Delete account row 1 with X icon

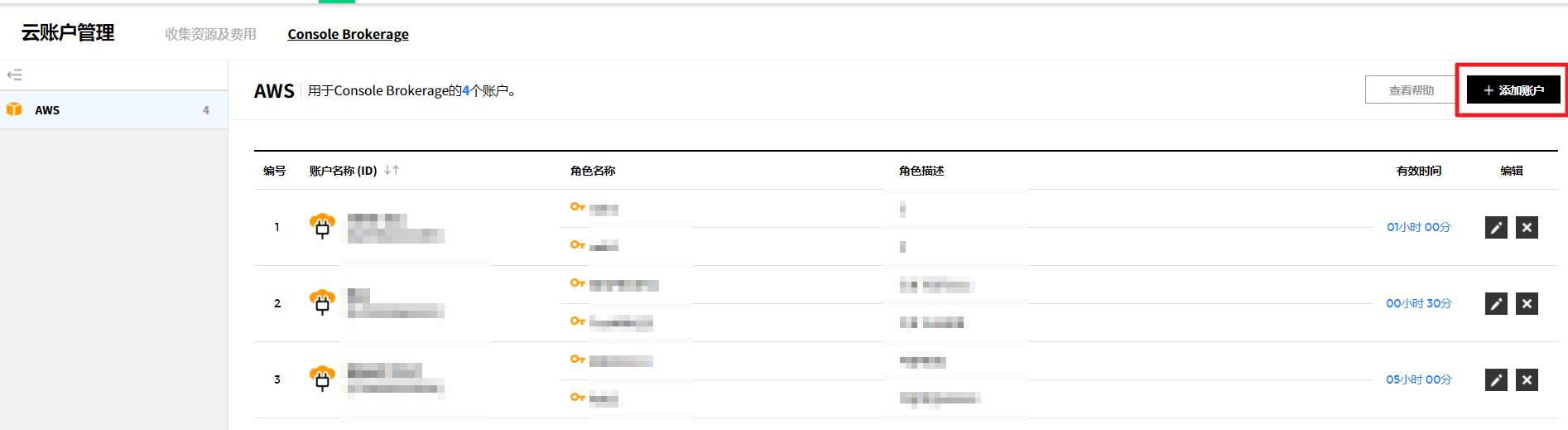coord(1527,228)
